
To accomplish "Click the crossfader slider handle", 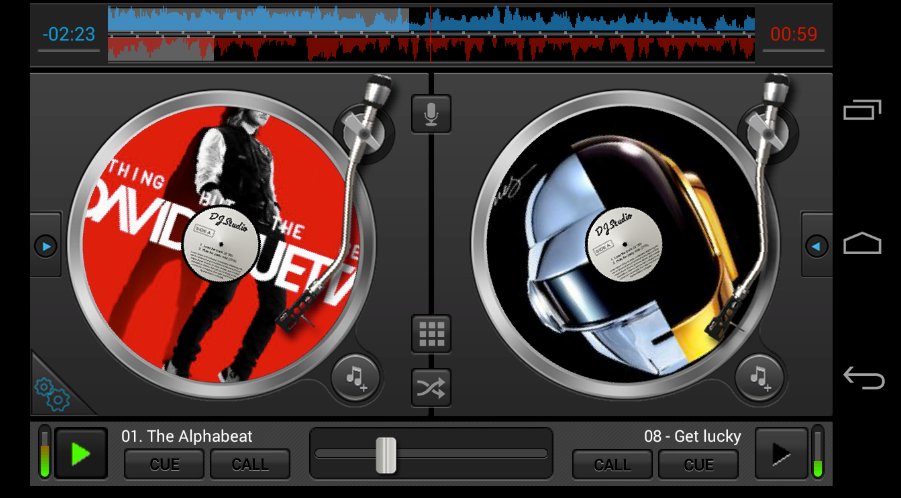I will pyautogui.click(x=386, y=455).
